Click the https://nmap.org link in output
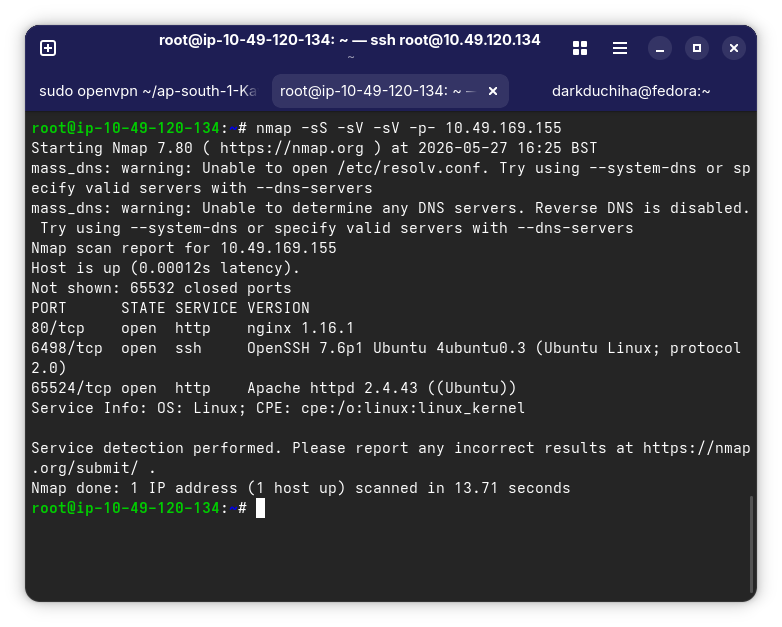 [x=292, y=148]
